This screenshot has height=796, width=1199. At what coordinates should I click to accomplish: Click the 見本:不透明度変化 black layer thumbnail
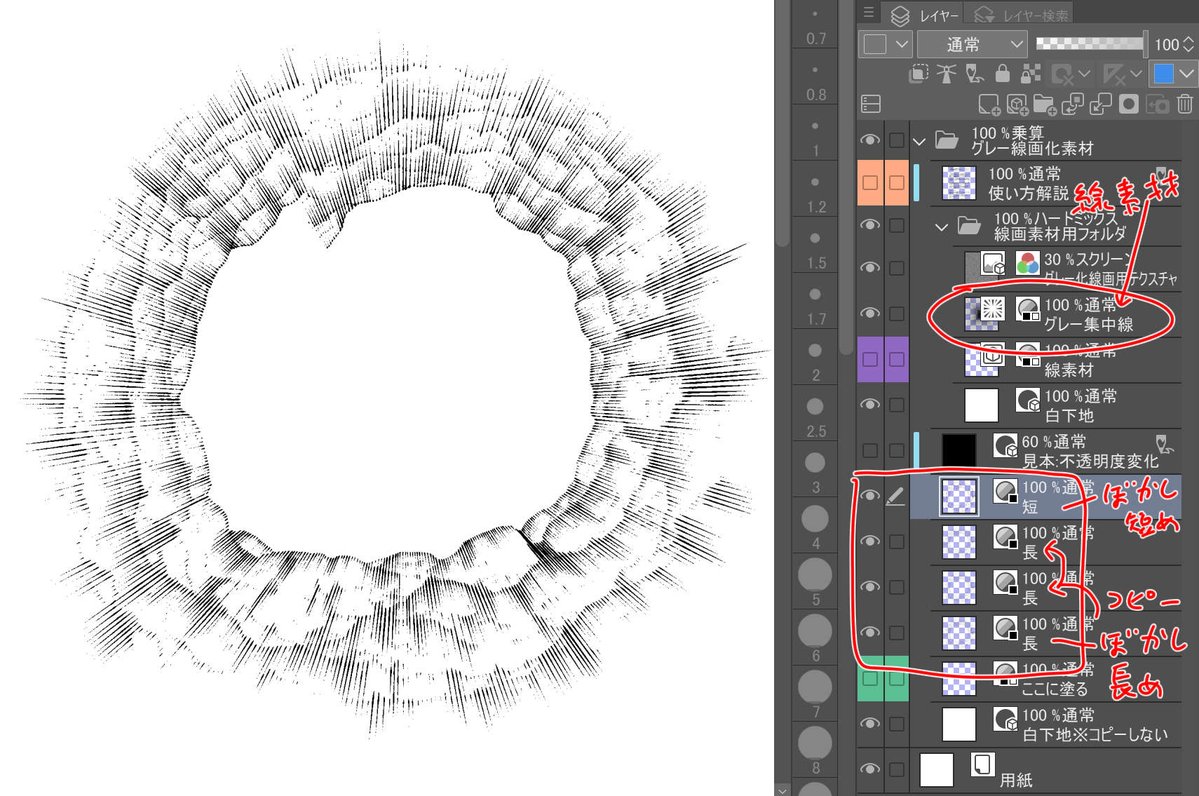[x=959, y=450]
